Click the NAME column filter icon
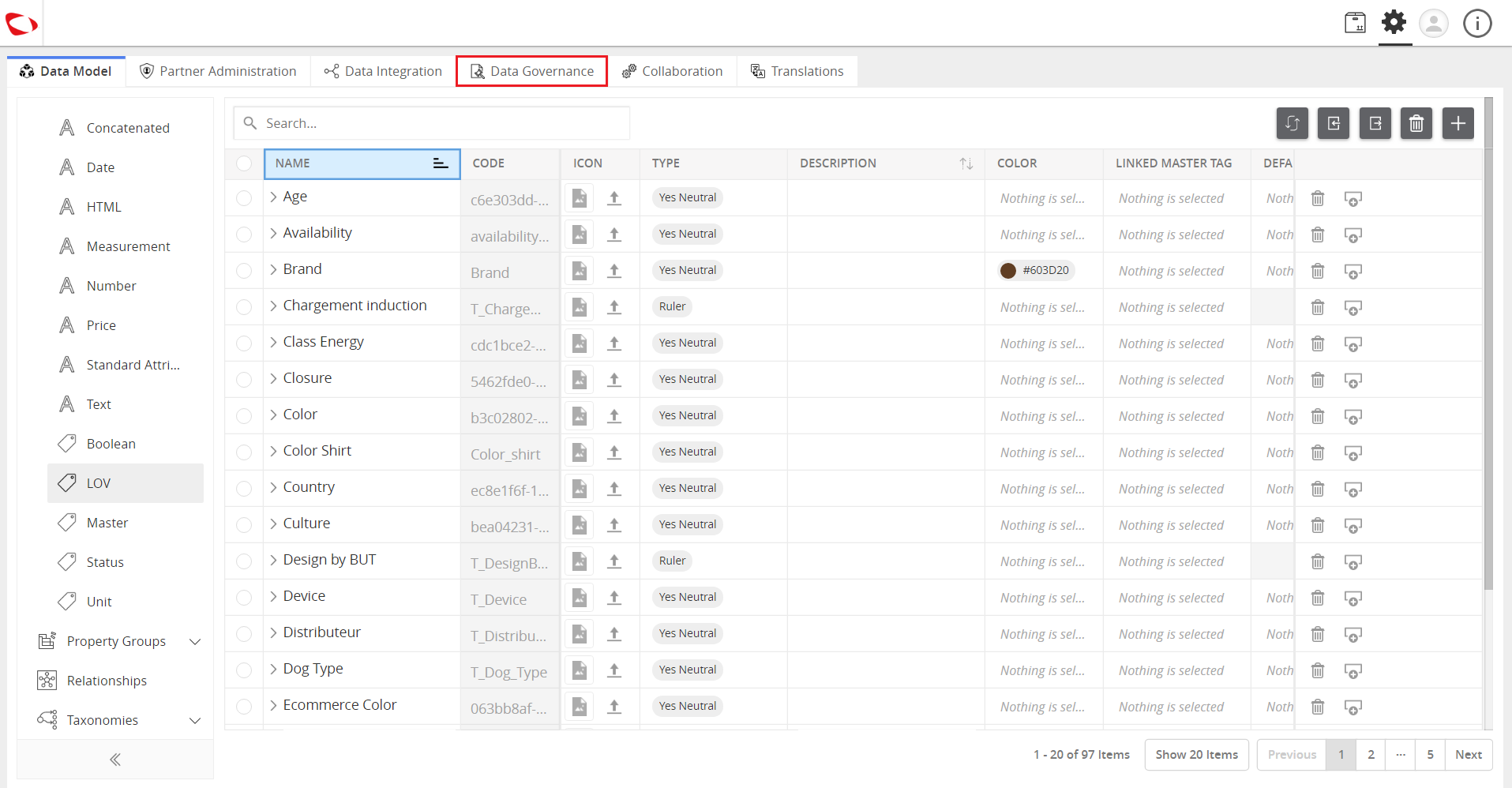This screenshot has width=1512, height=788. (x=441, y=163)
